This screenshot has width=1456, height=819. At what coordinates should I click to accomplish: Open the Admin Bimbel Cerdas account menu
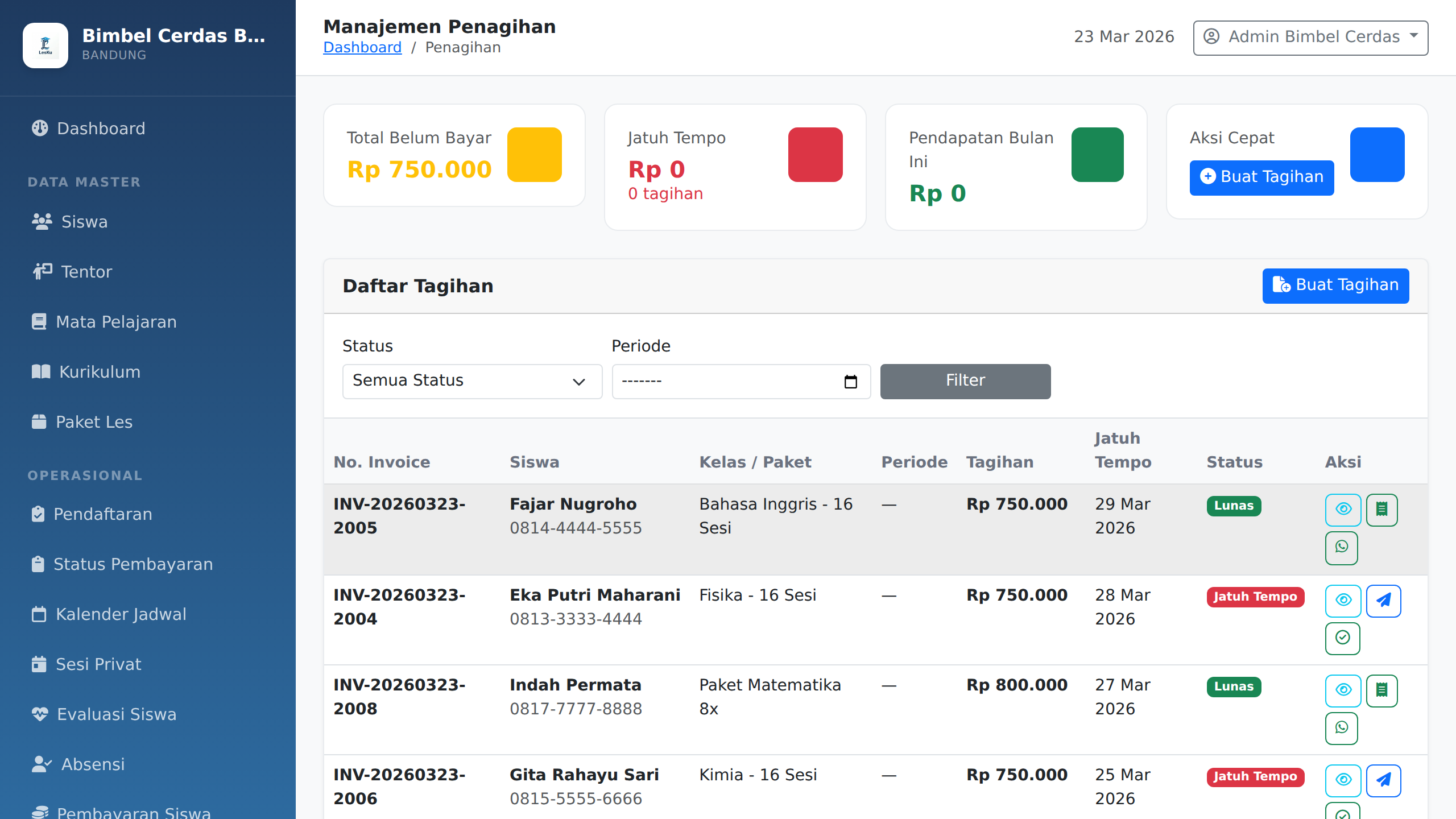tap(1310, 38)
